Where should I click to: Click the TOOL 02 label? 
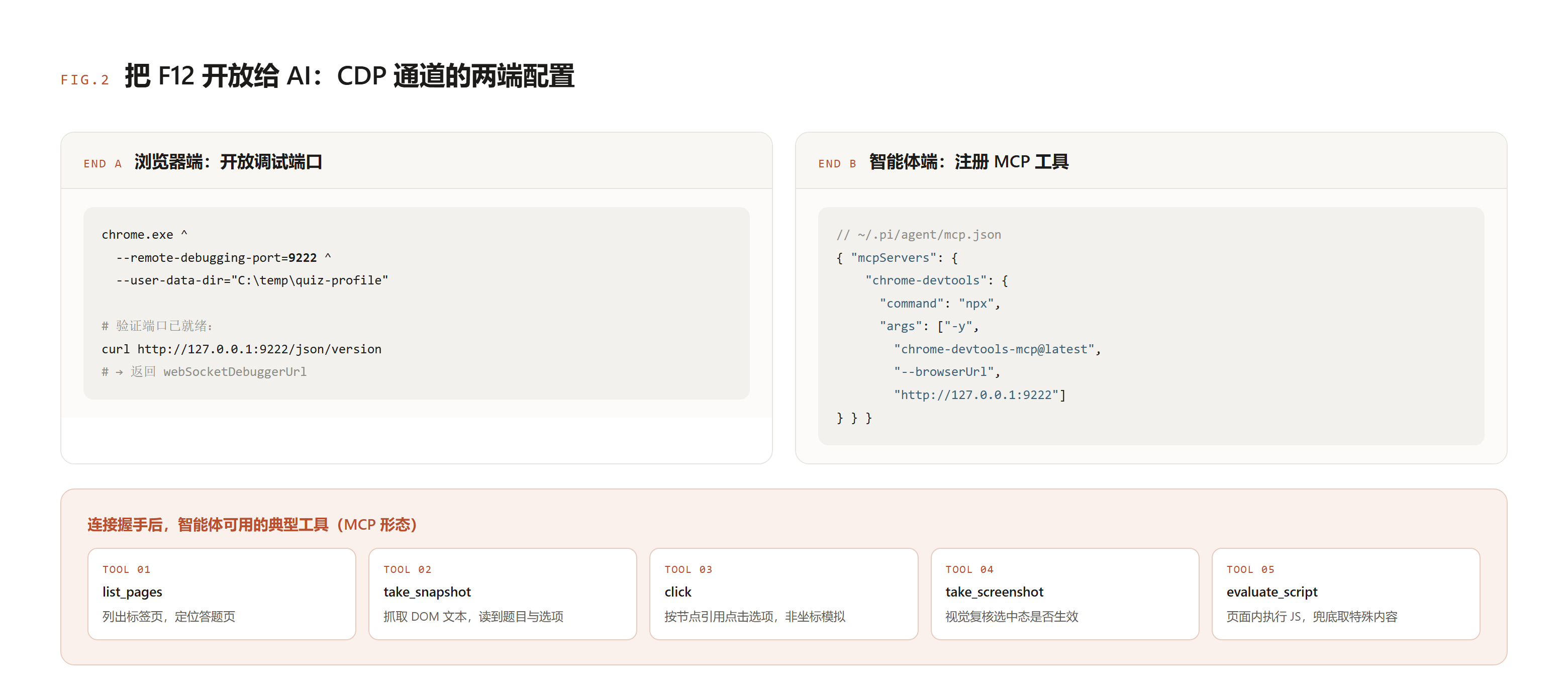coord(407,569)
